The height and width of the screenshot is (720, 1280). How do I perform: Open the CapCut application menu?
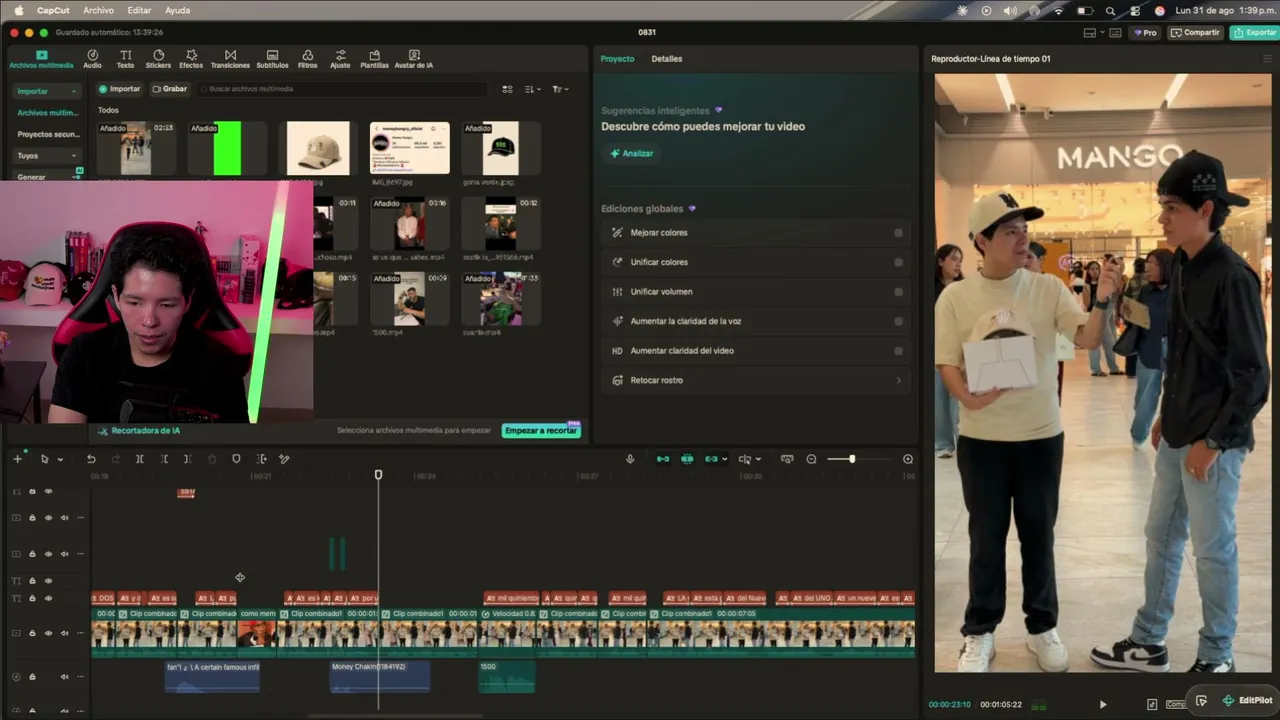[x=51, y=10]
